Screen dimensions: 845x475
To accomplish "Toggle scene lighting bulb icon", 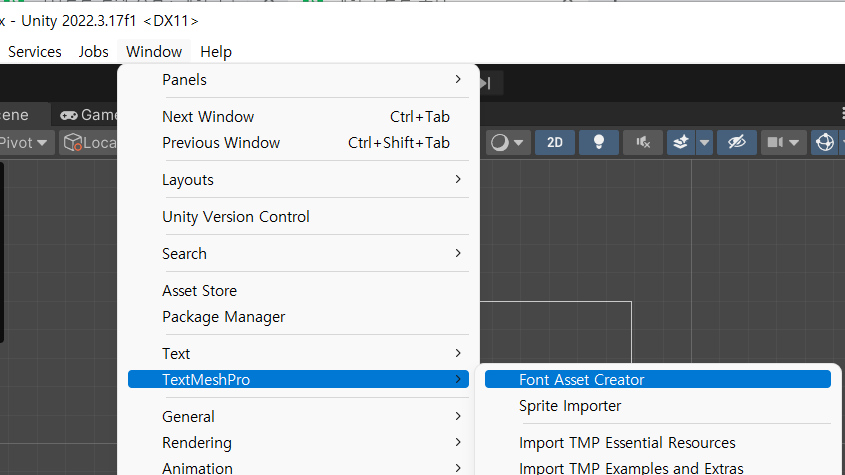I will point(599,143).
